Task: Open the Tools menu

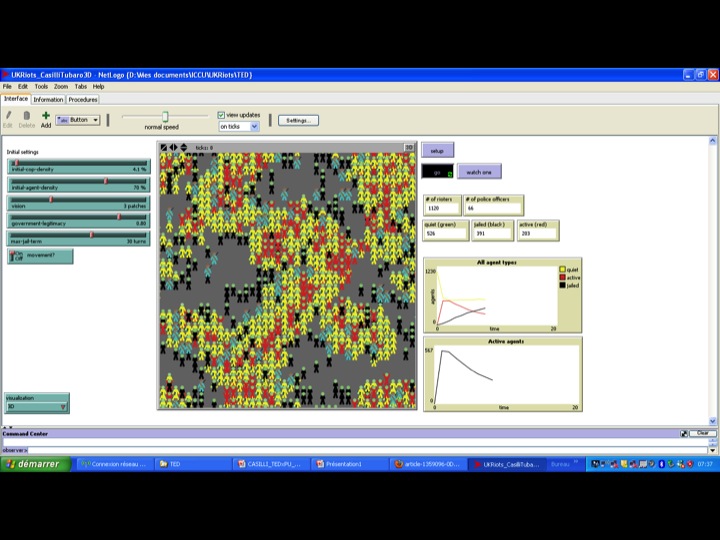Action: point(41,86)
